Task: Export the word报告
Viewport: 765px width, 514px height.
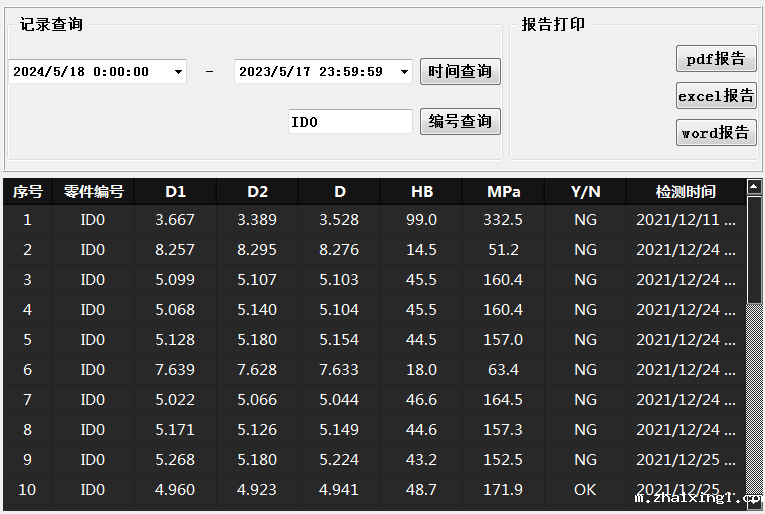Action: pos(716,133)
